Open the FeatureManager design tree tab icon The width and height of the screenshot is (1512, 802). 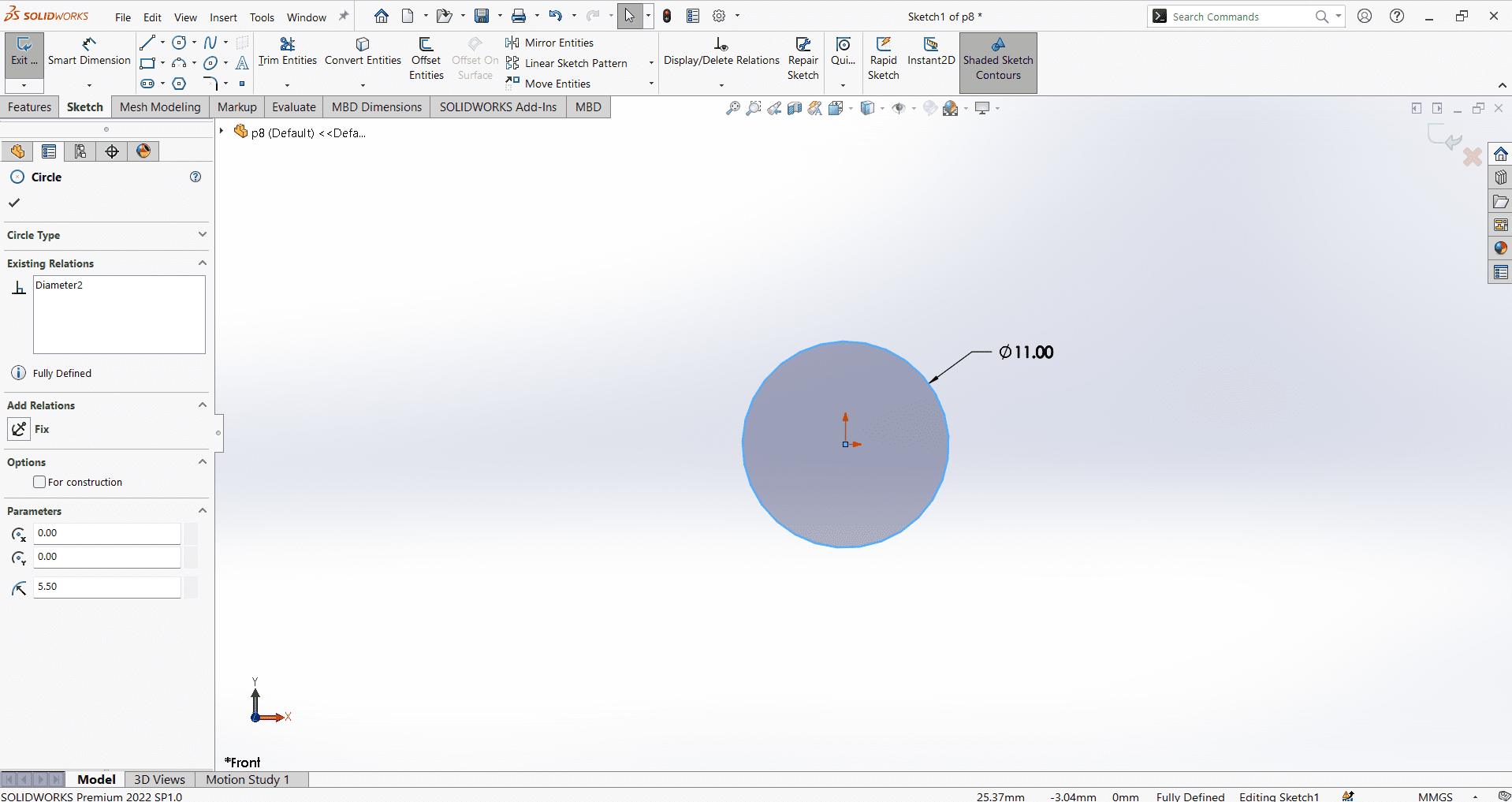17,151
